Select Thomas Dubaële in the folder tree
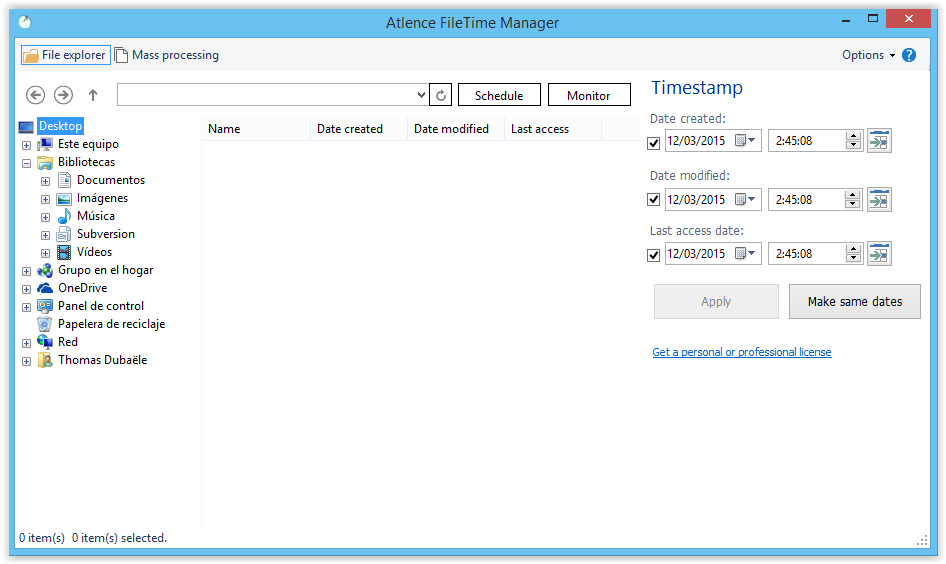 pyautogui.click(x=103, y=360)
